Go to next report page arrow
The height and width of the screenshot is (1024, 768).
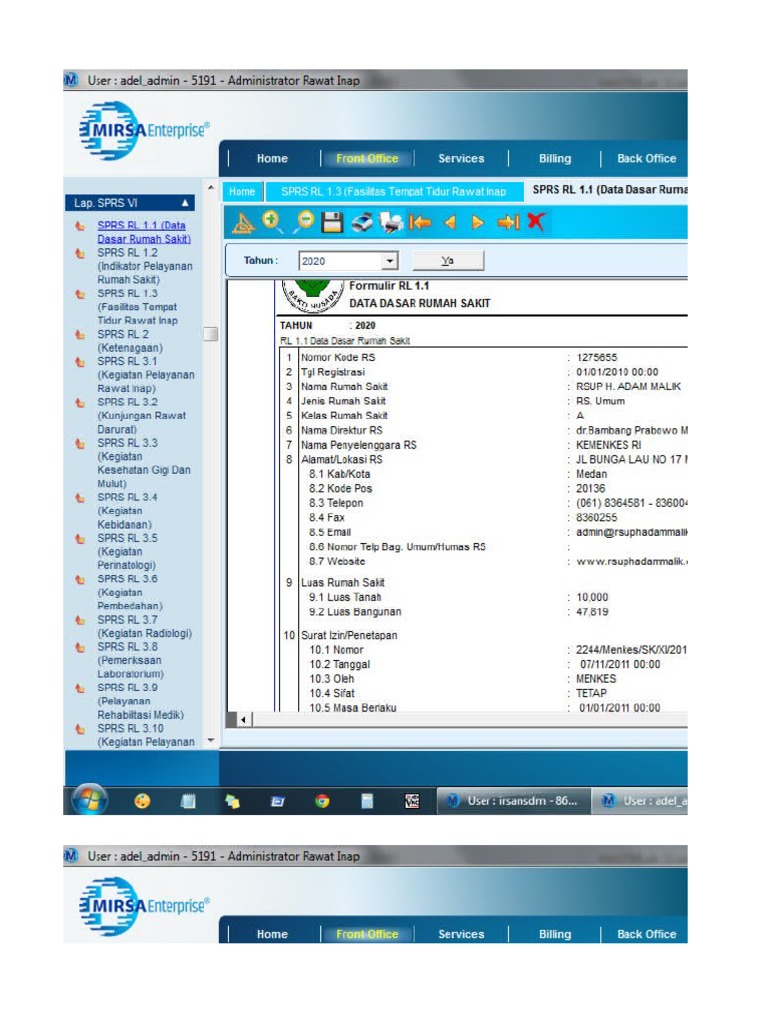[478, 223]
